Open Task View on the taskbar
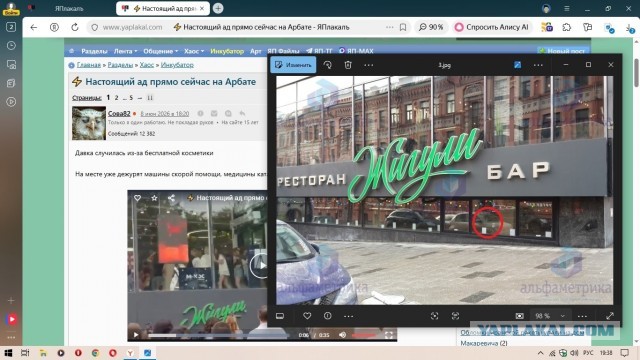The image size is (640, 360). pos(25,353)
